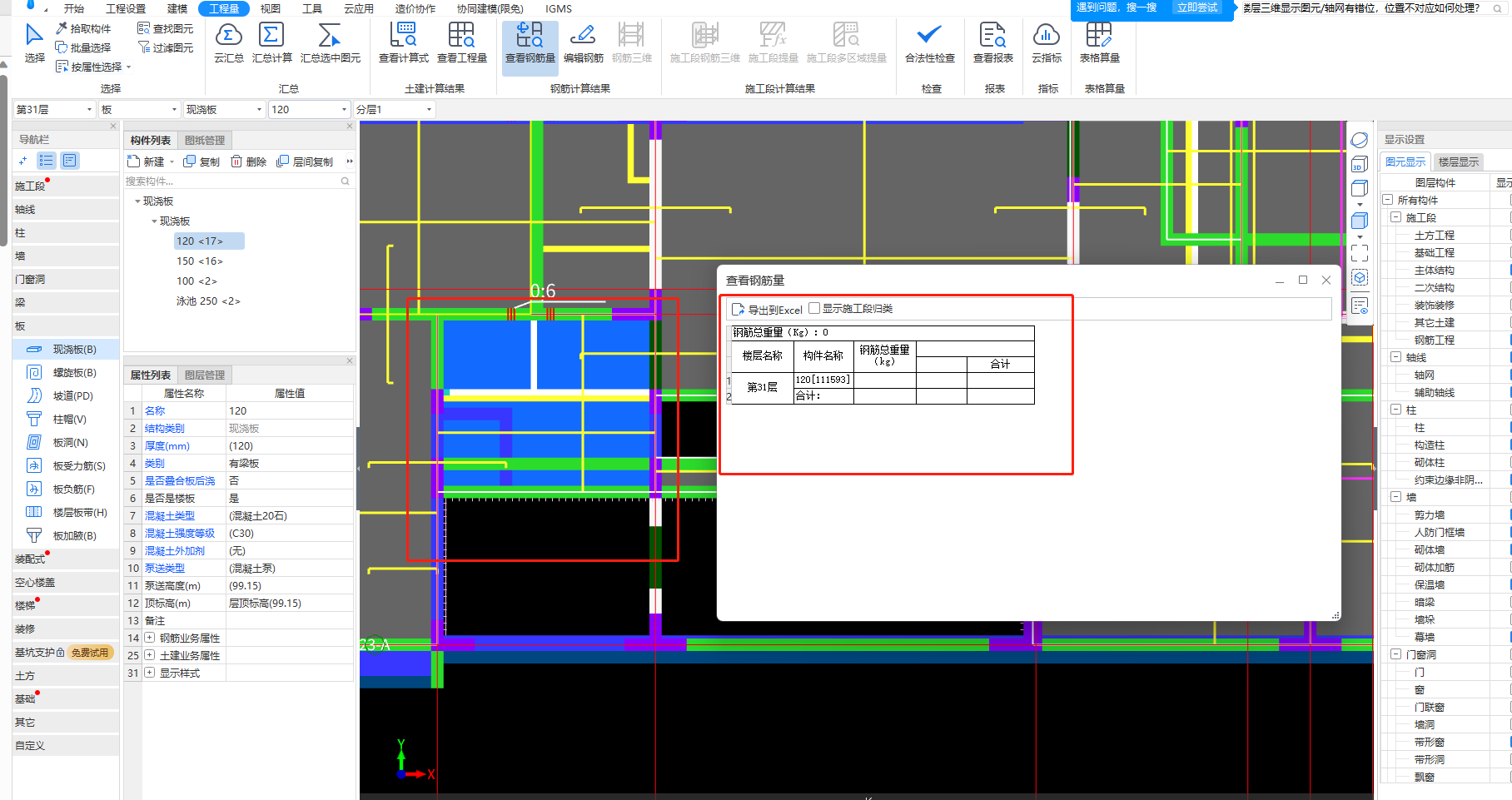Screen dimensions: 1512x800
Task: Open 基坑支护 免费试用 category
Action: point(64,653)
